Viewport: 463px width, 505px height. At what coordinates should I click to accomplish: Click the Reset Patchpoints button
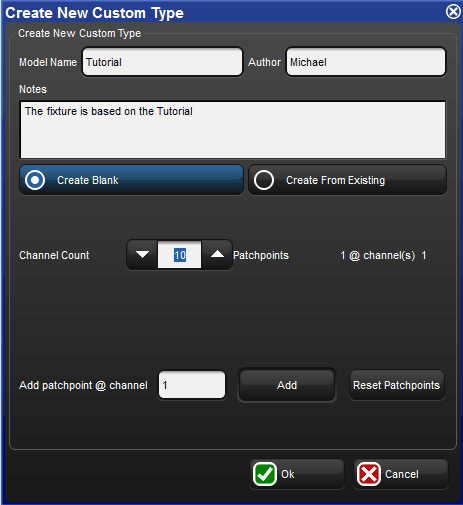point(396,385)
